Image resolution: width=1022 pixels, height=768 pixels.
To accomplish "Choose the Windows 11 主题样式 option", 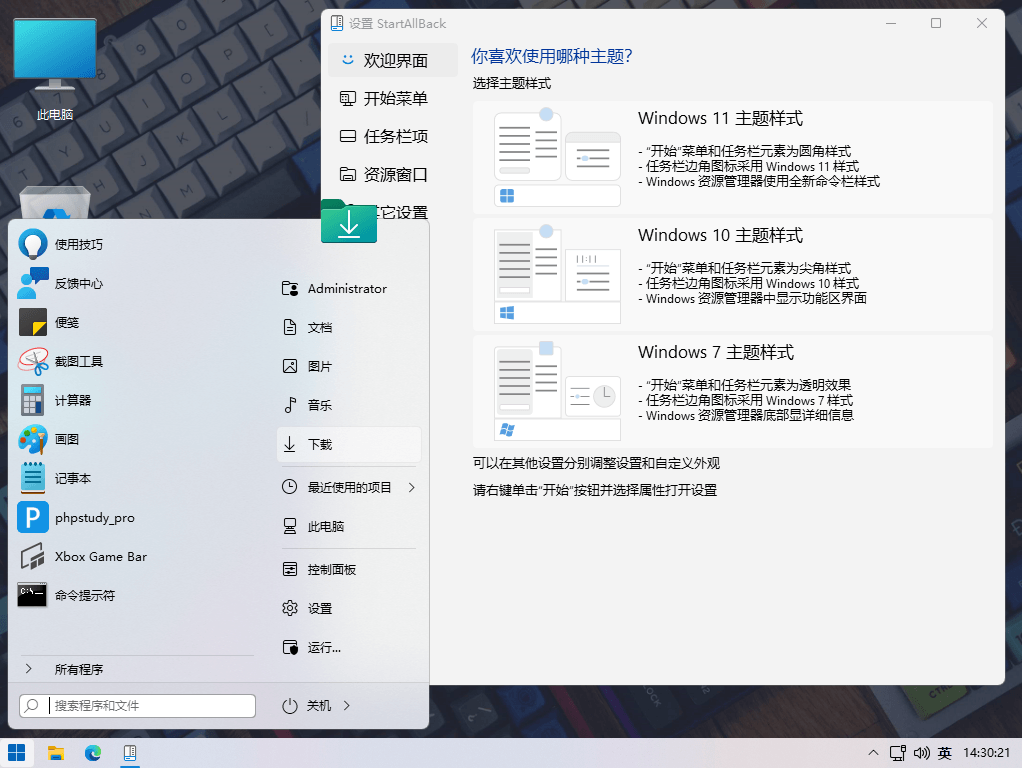I will (733, 158).
